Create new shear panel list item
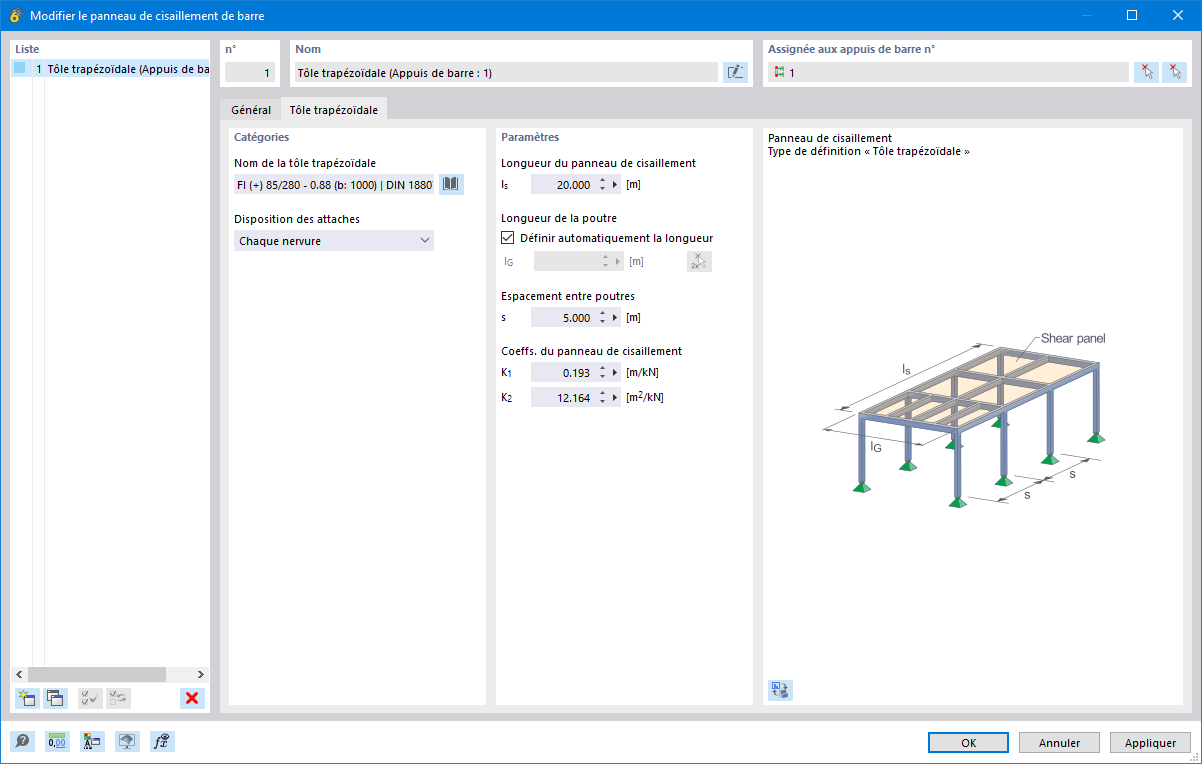This screenshot has width=1202, height=764. pyautogui.click(x=27, y=698)
